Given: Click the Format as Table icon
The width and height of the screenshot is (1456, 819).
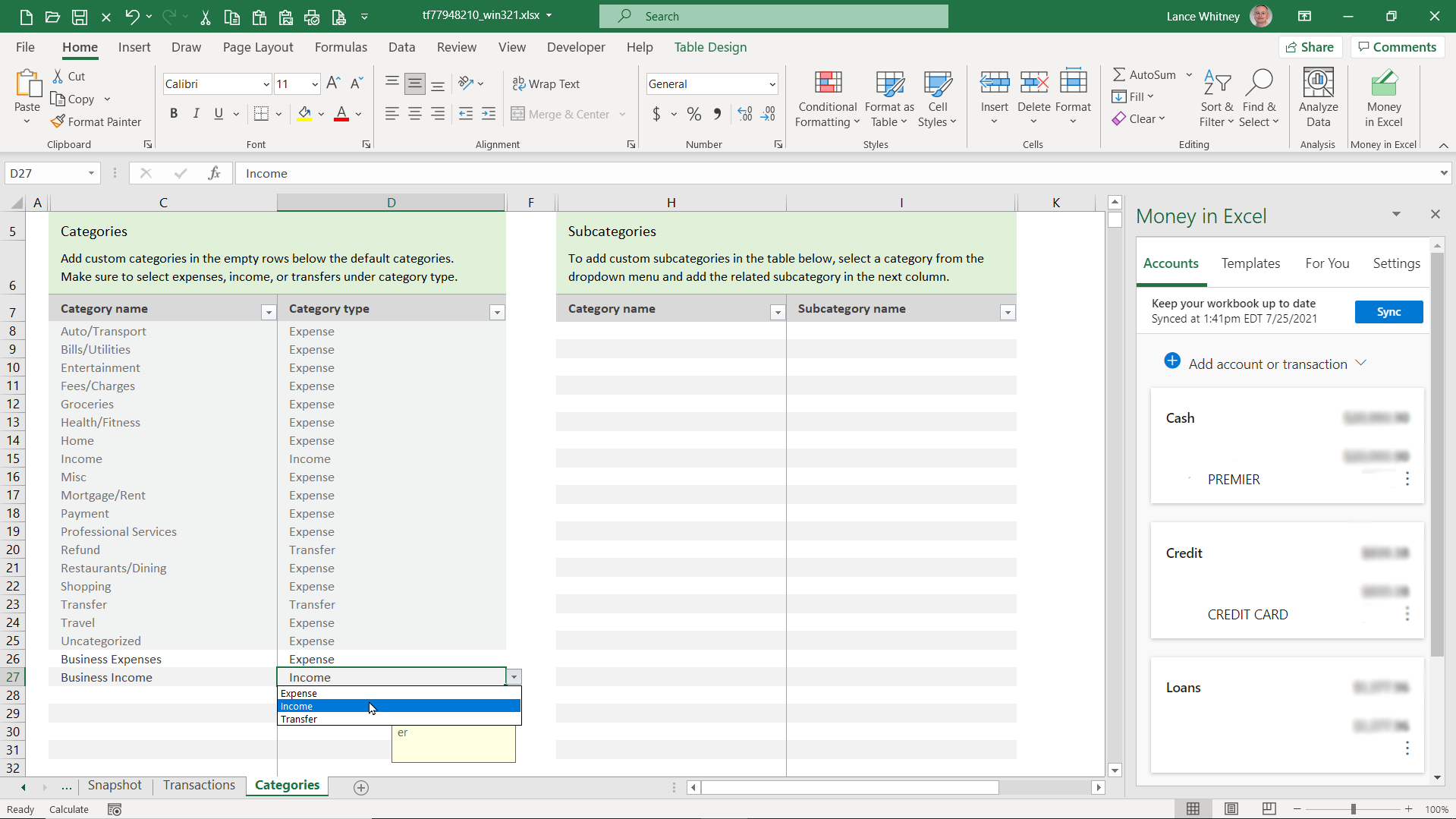Looking at the screenshot, I should click(889, 82).
